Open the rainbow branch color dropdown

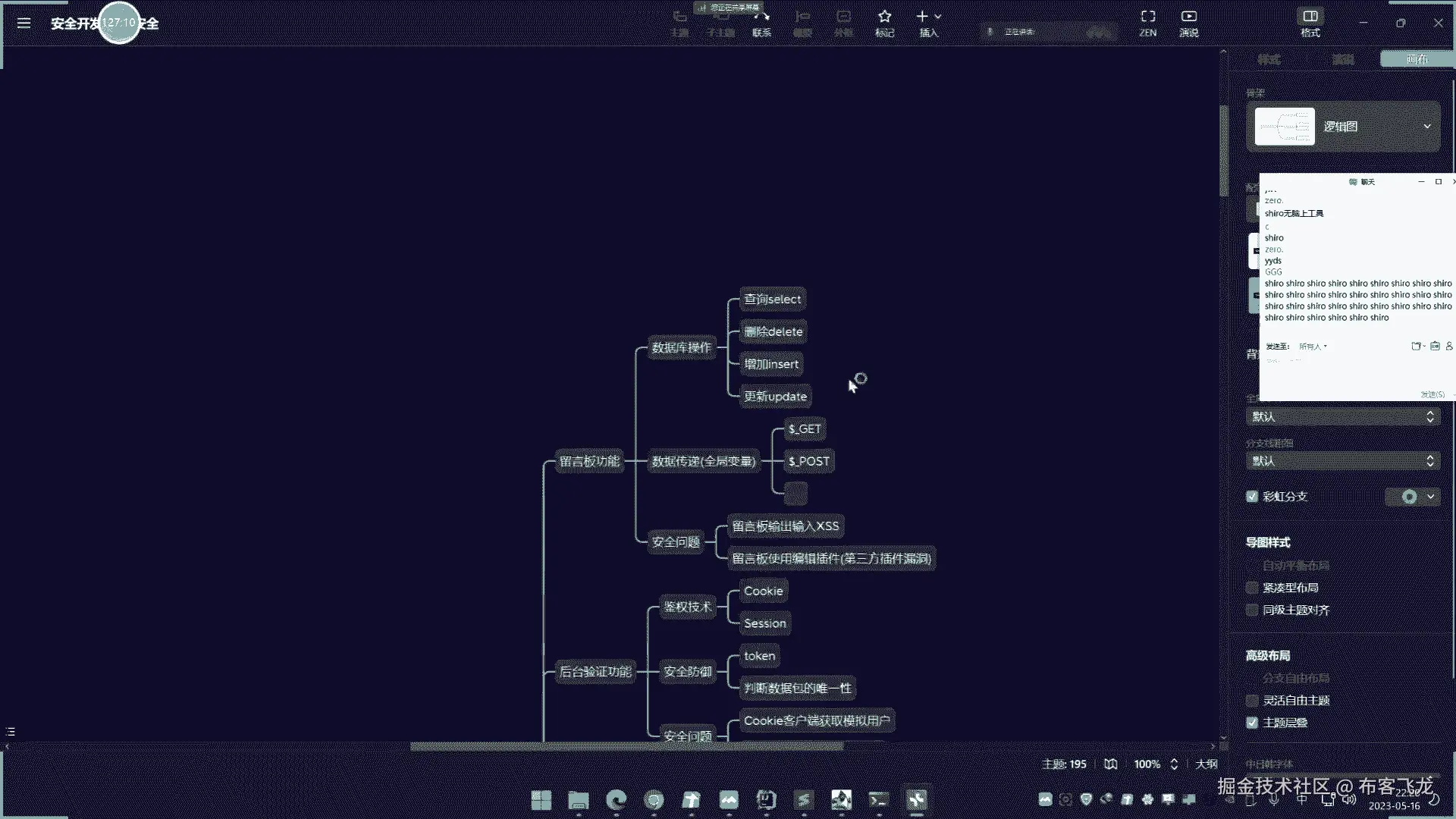tap(1430, 497)
